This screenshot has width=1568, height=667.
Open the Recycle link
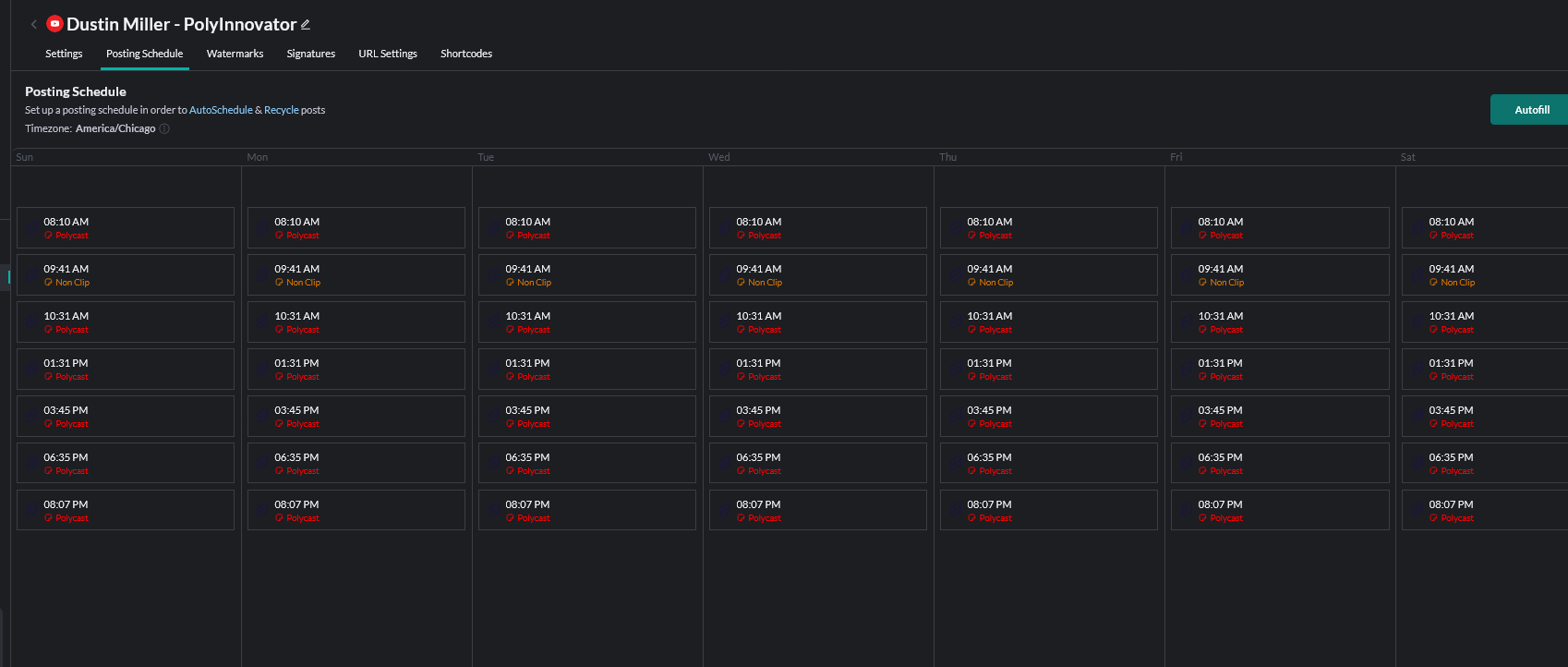pyautogui.click(x=281, y=110)
